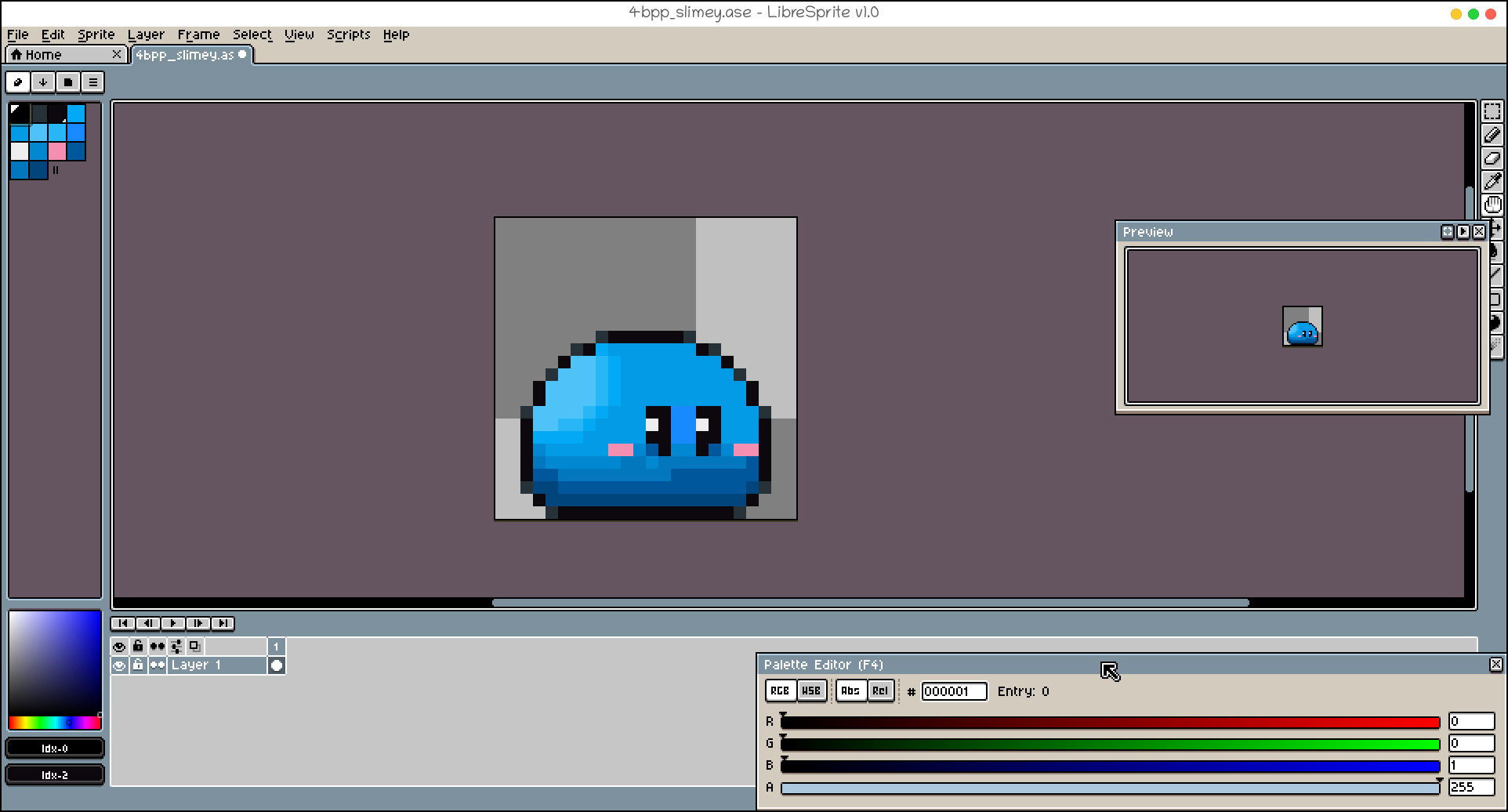Select Abs absolute adjustment mode
This screenshot has height=812, width=1508.
[850, 691]
